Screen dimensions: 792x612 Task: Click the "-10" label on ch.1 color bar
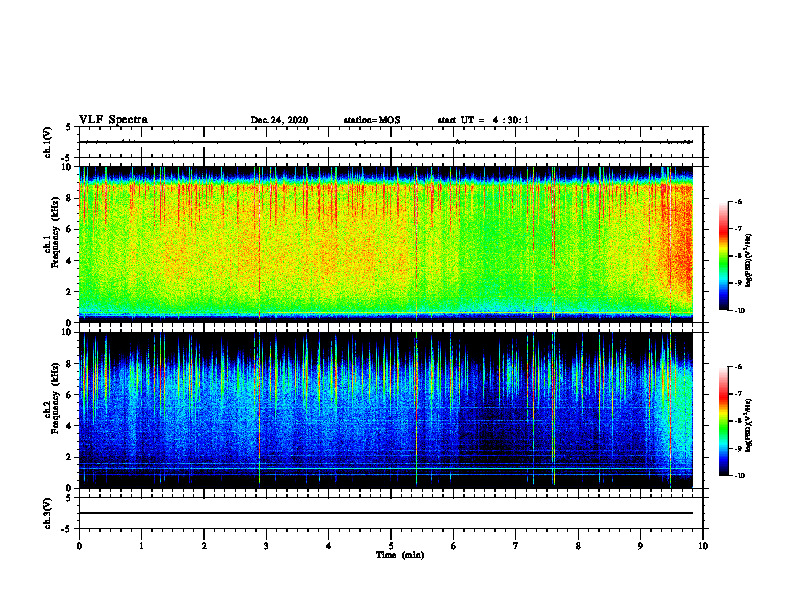740,311
